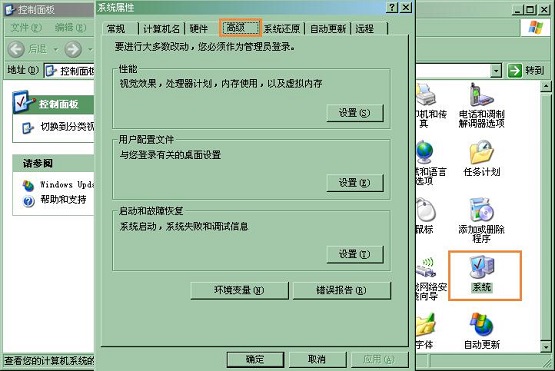Image resolution: width=555 pixels, height=371 pixels.
Task: Click 切换到分类视图 link
Action: click(58, 127)
